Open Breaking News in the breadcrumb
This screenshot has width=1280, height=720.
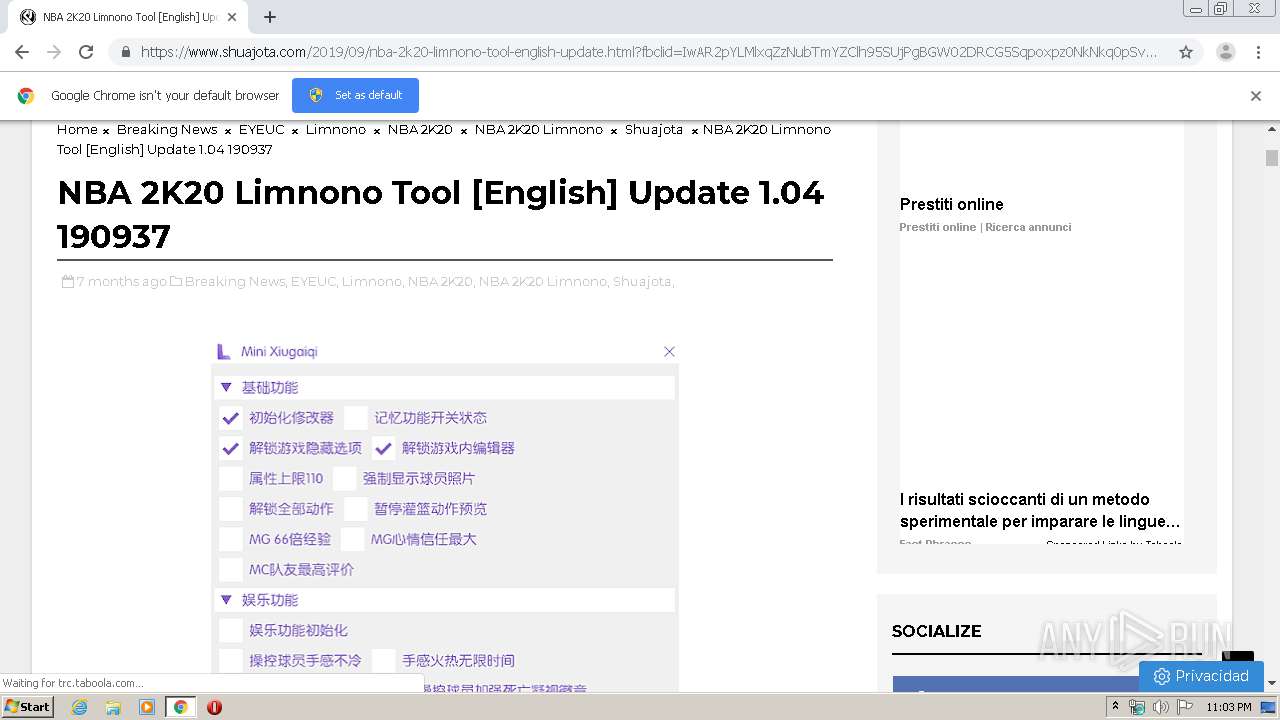pos(167,130)
